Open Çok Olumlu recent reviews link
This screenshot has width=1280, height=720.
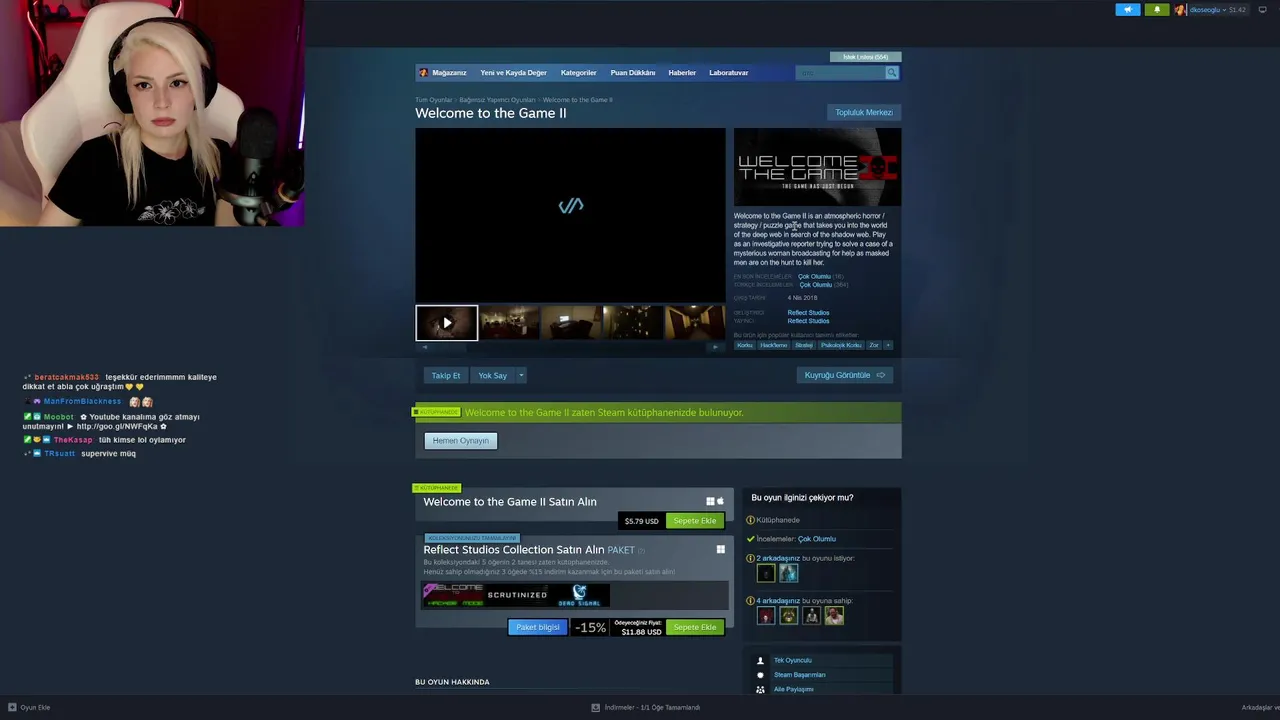[814, 276]
